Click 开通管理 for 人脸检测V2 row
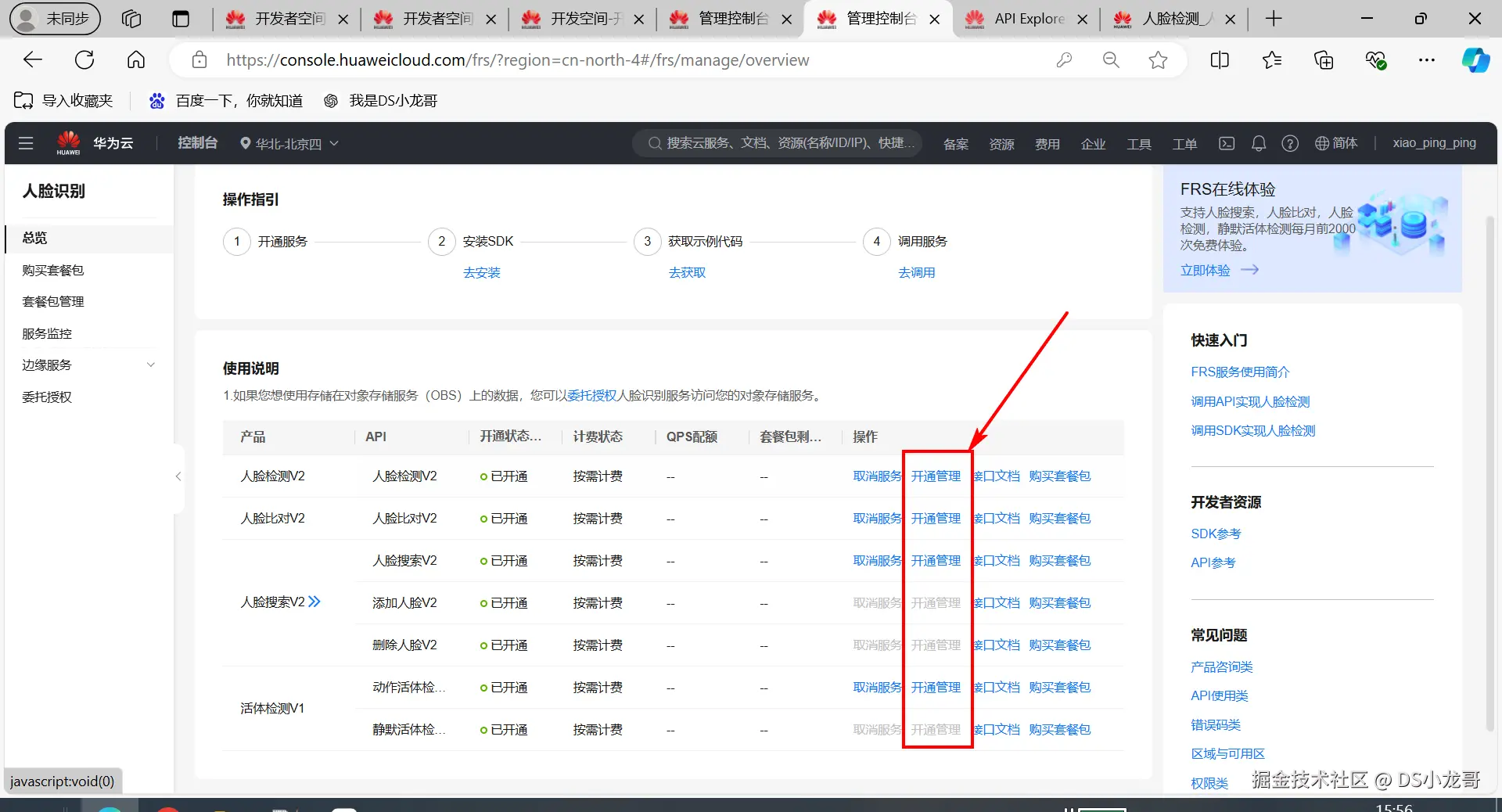Viewport: 1502px width, 812px height. coord(936,476)
